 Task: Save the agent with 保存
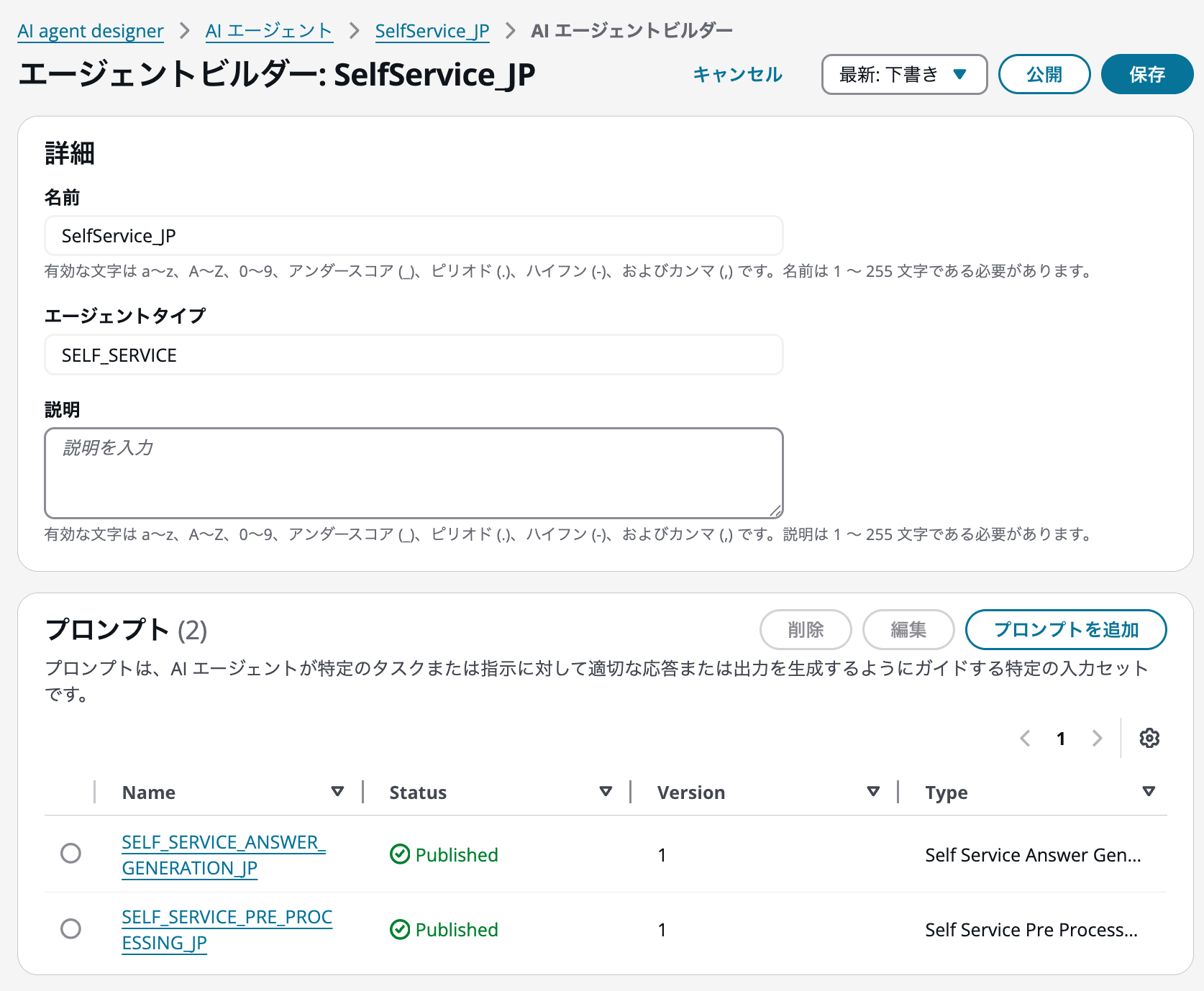pos(1146,74)
